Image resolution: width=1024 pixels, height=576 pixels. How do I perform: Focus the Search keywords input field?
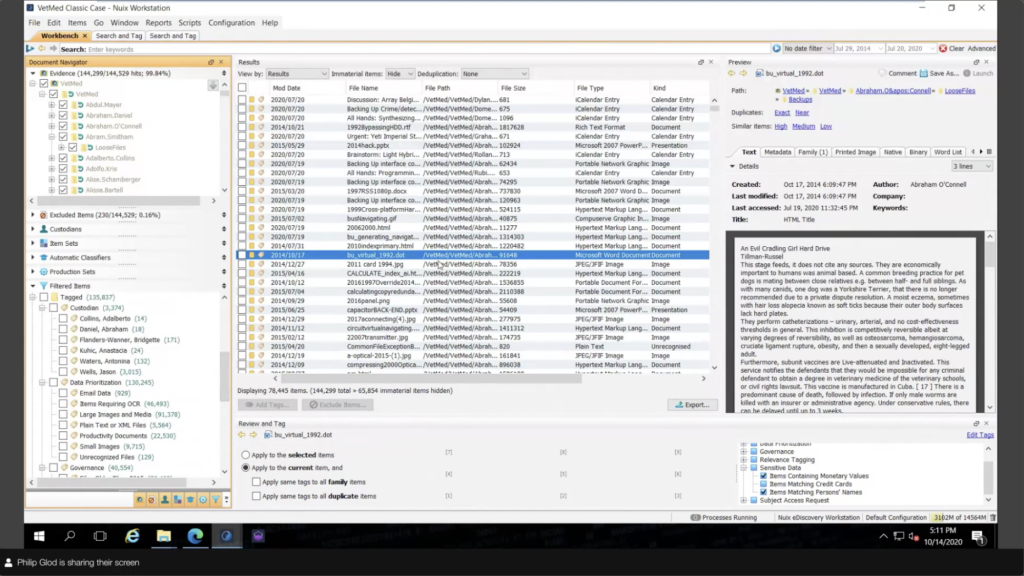tap(428, 49)
